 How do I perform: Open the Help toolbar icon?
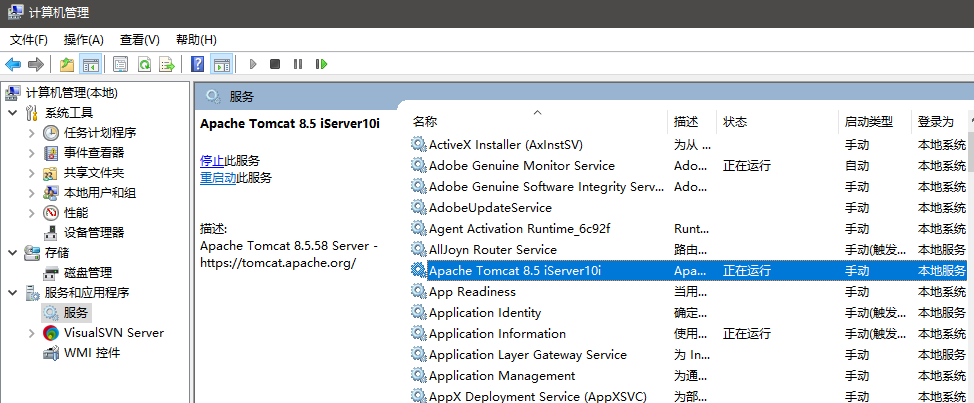click(x=198, y=64)
